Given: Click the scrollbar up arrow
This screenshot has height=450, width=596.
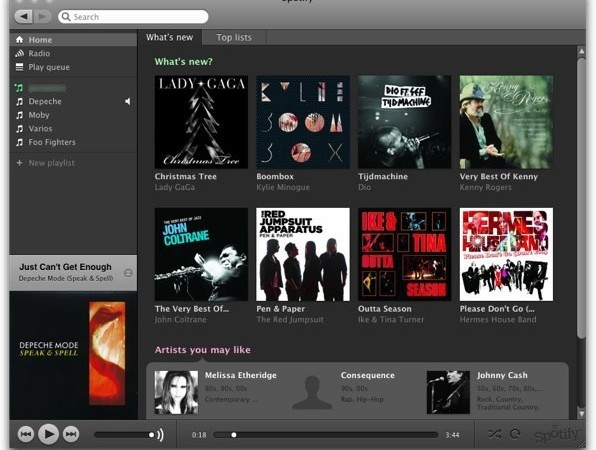Looking at the screenshot, I should click(581, 51).
